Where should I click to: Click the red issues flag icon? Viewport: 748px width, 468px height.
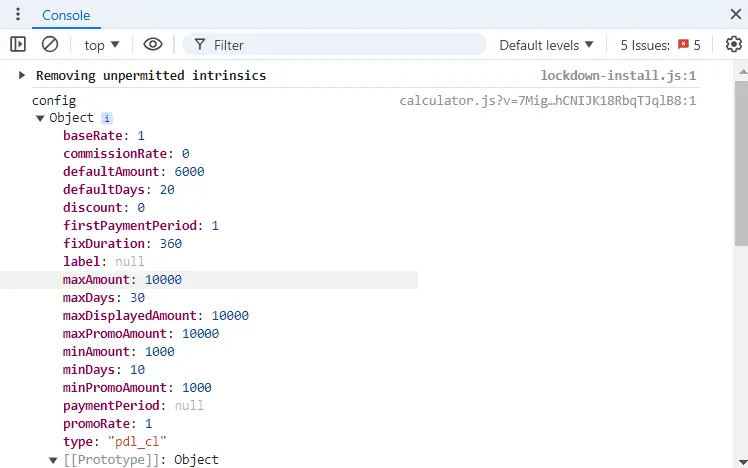coord(684,44)
